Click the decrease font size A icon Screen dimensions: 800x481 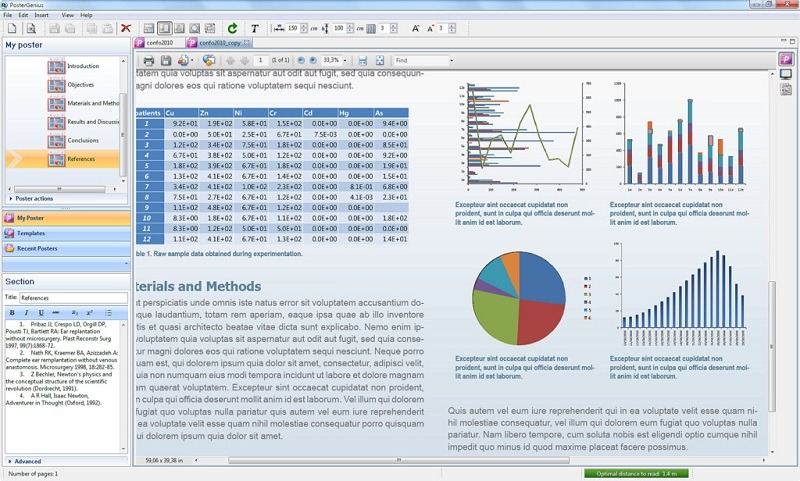tap(430, 29)
